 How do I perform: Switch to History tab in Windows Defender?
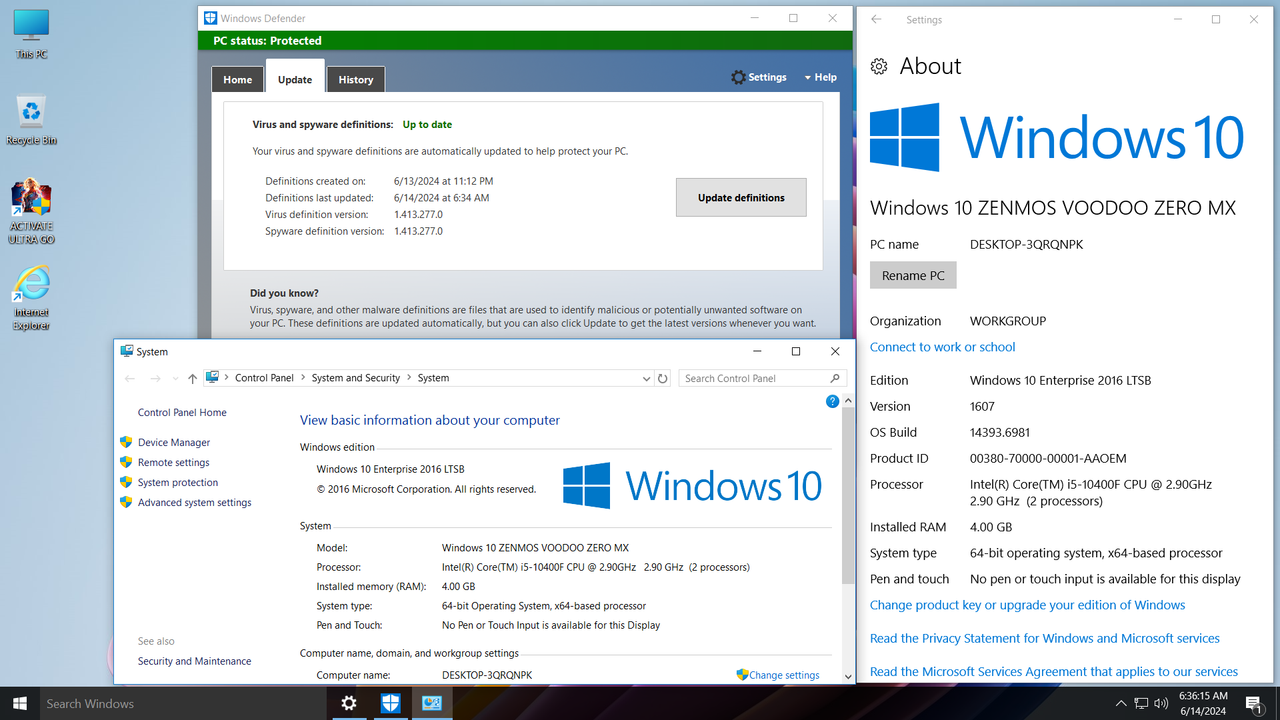tap(356, 80)
